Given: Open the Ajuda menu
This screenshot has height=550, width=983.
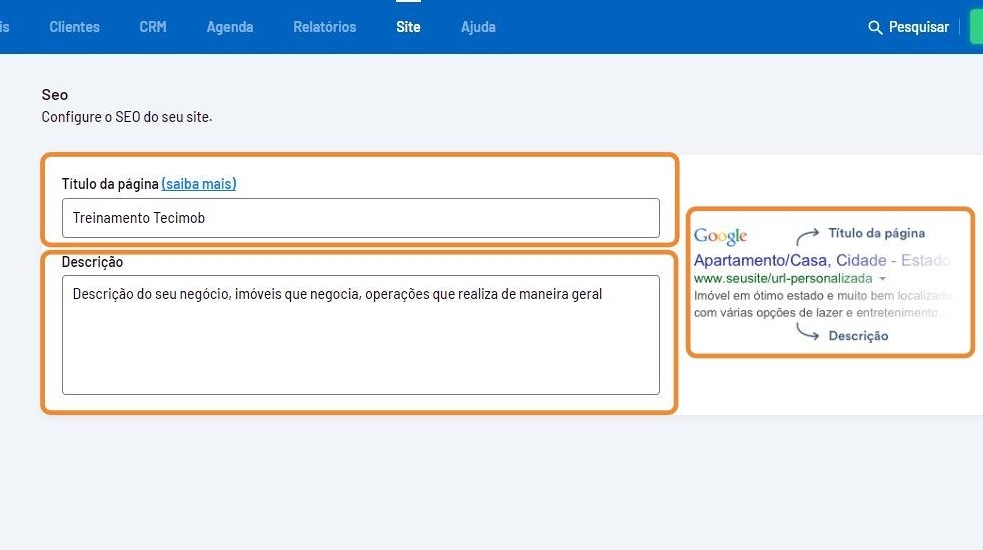Looking at the screenshot, I should click(478, 27).
